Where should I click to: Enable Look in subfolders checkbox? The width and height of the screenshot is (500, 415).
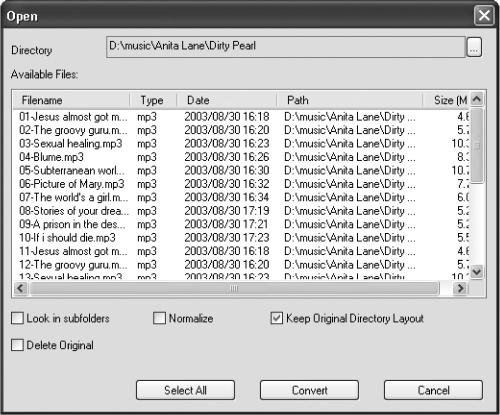coord(17,318)
